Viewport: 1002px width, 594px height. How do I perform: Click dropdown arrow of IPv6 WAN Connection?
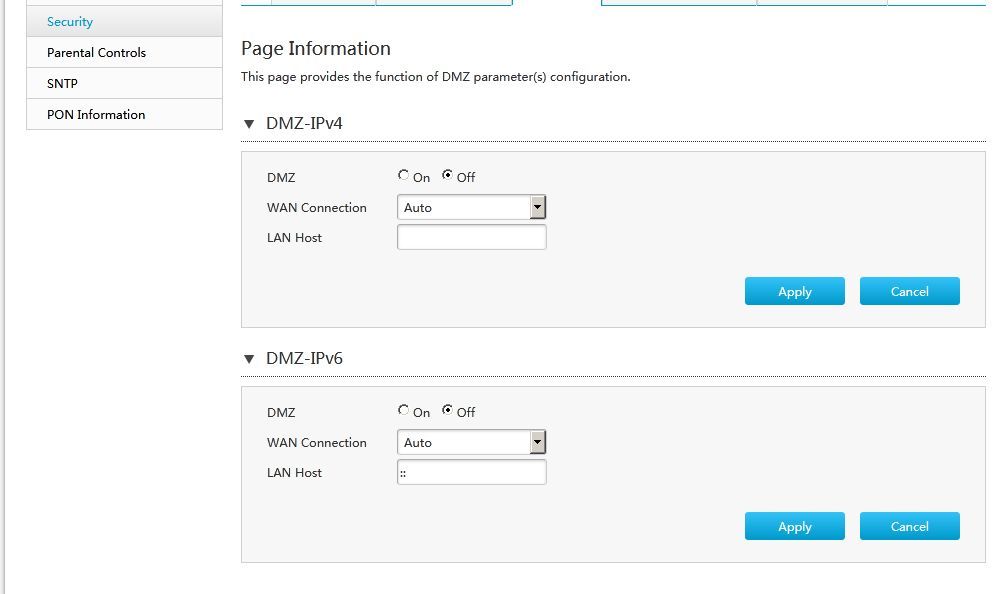(x=537, y=443)
